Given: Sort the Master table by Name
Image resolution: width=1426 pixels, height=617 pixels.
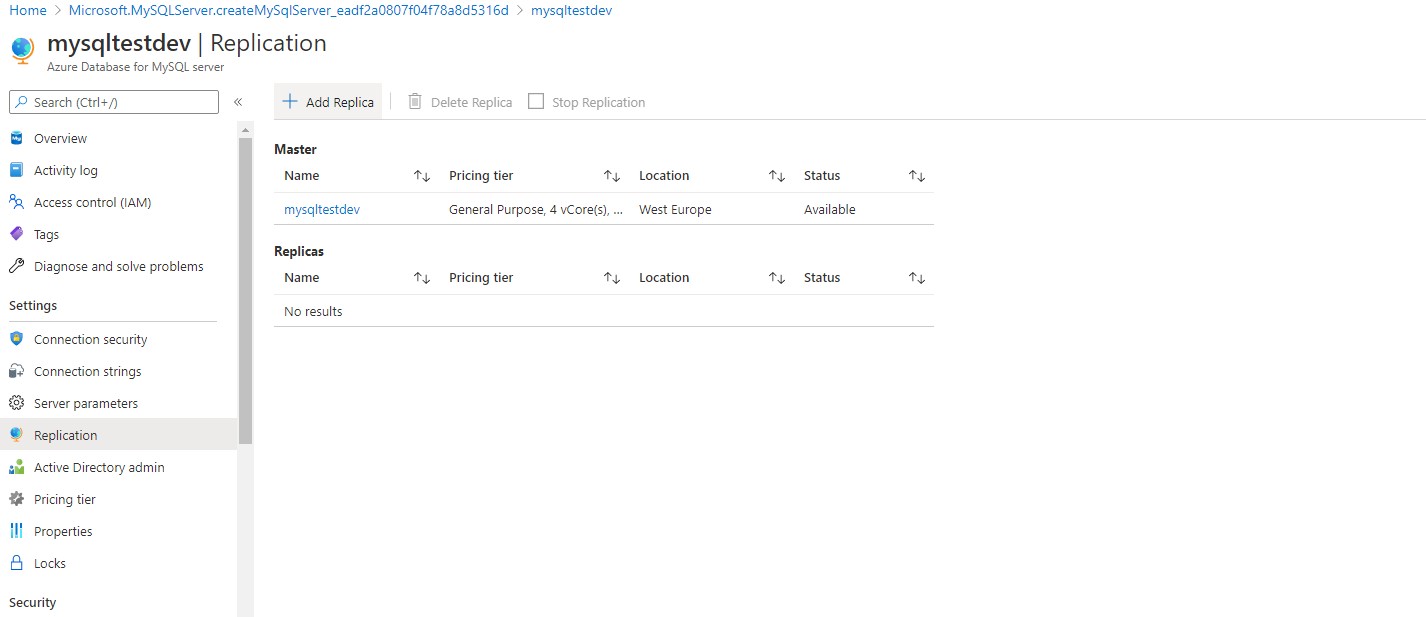Looking at the screenshot, I should [421, 175].
